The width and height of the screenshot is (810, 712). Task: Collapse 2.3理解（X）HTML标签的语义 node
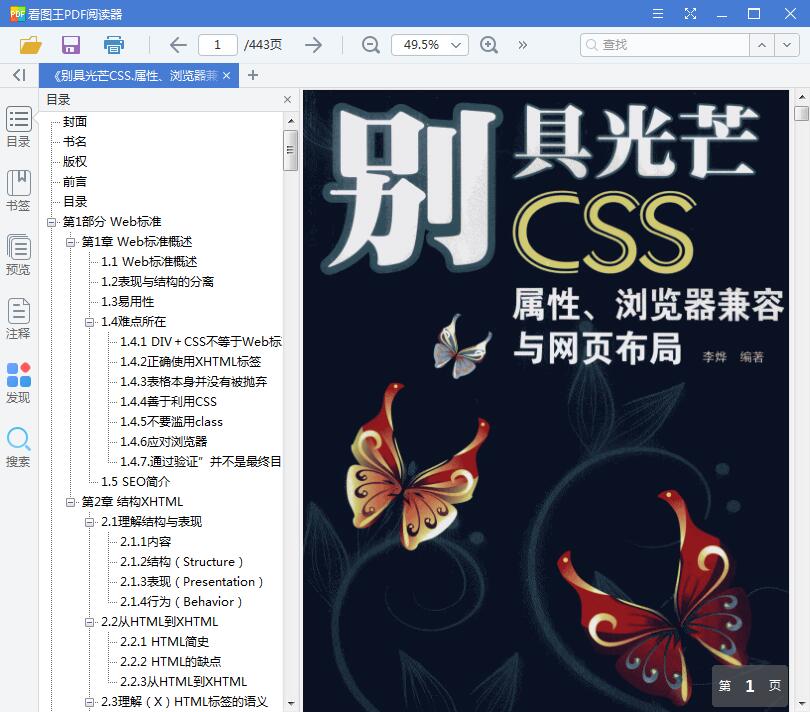(x=89, y=702)
